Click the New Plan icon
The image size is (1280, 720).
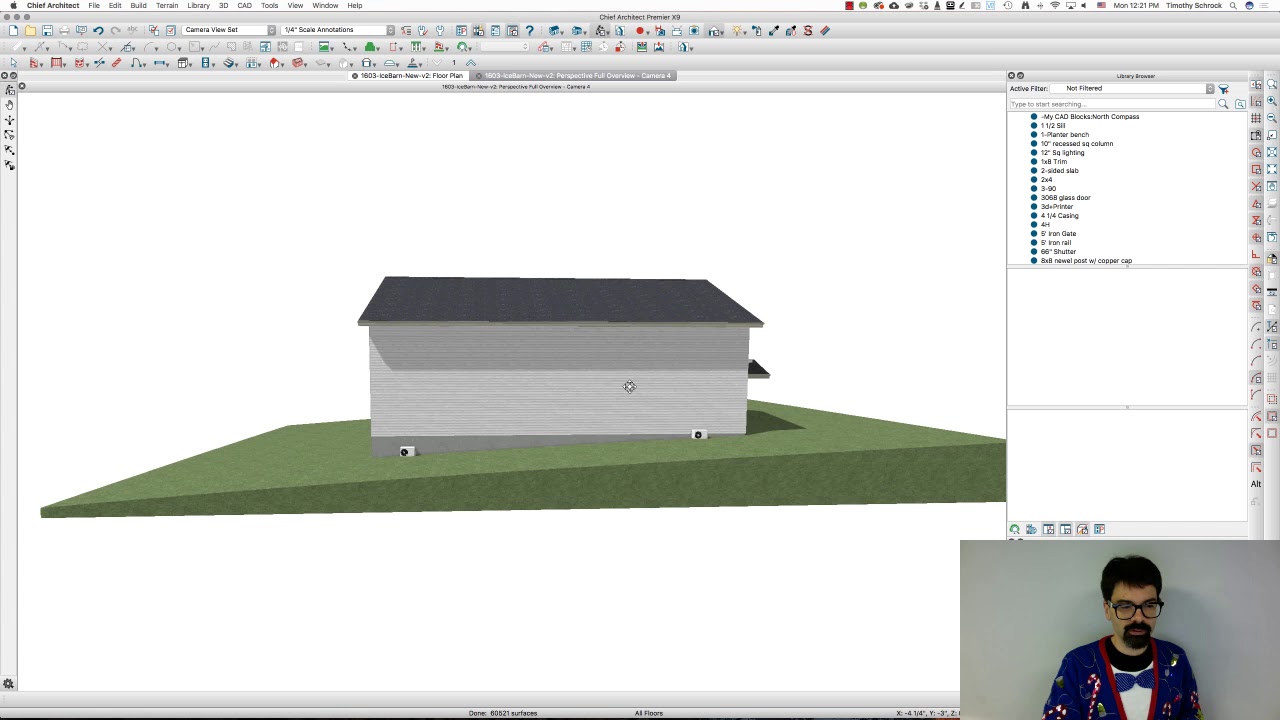(13, 30)
